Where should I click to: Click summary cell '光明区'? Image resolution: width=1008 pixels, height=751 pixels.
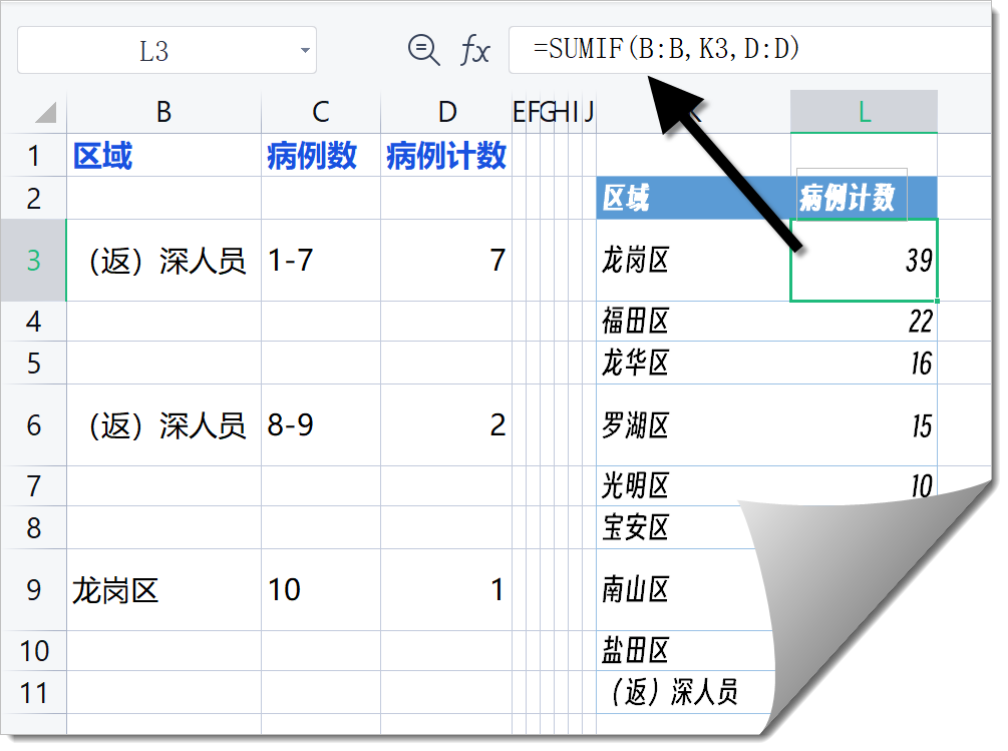(x=694, y=486)
